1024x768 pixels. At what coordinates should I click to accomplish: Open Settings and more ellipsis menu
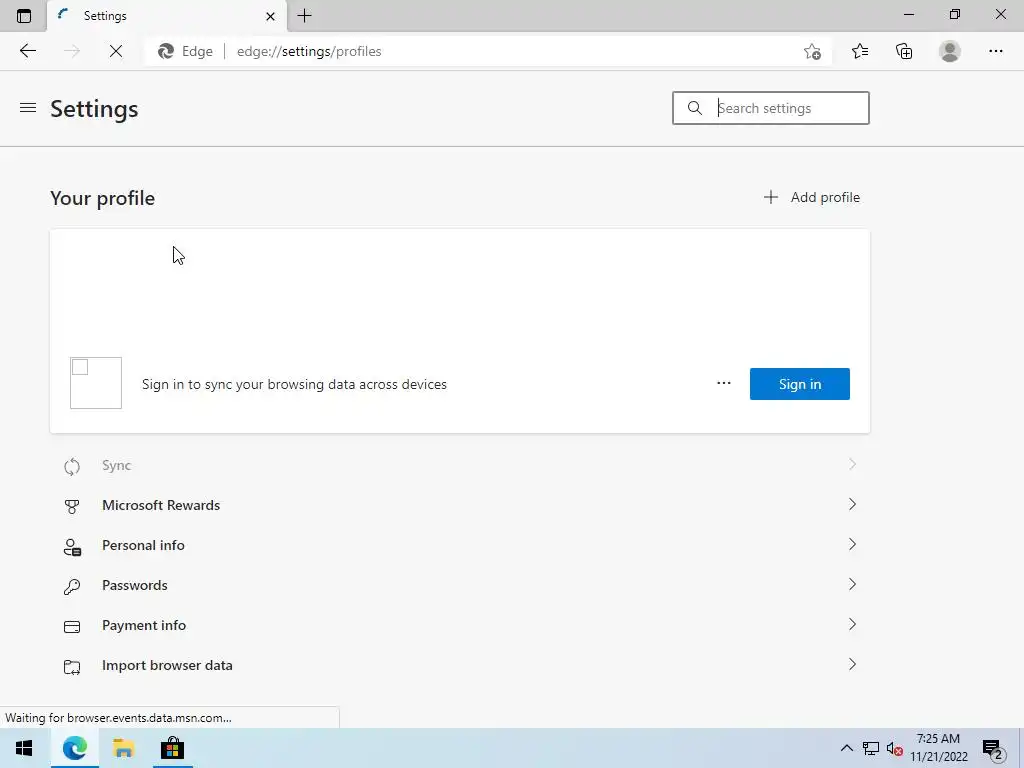pyautogui.click(x=995, y=51)
